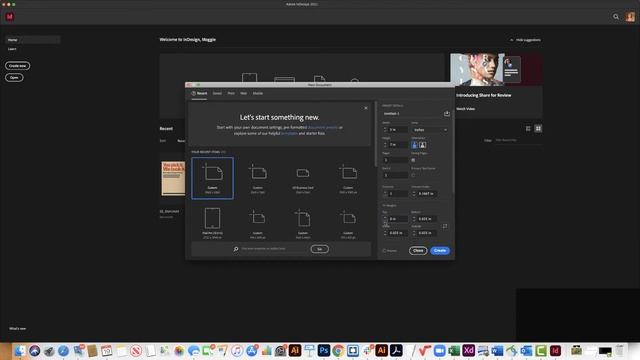Click the Pages number field
Viewport: 640px width, 360px height.
395,160
